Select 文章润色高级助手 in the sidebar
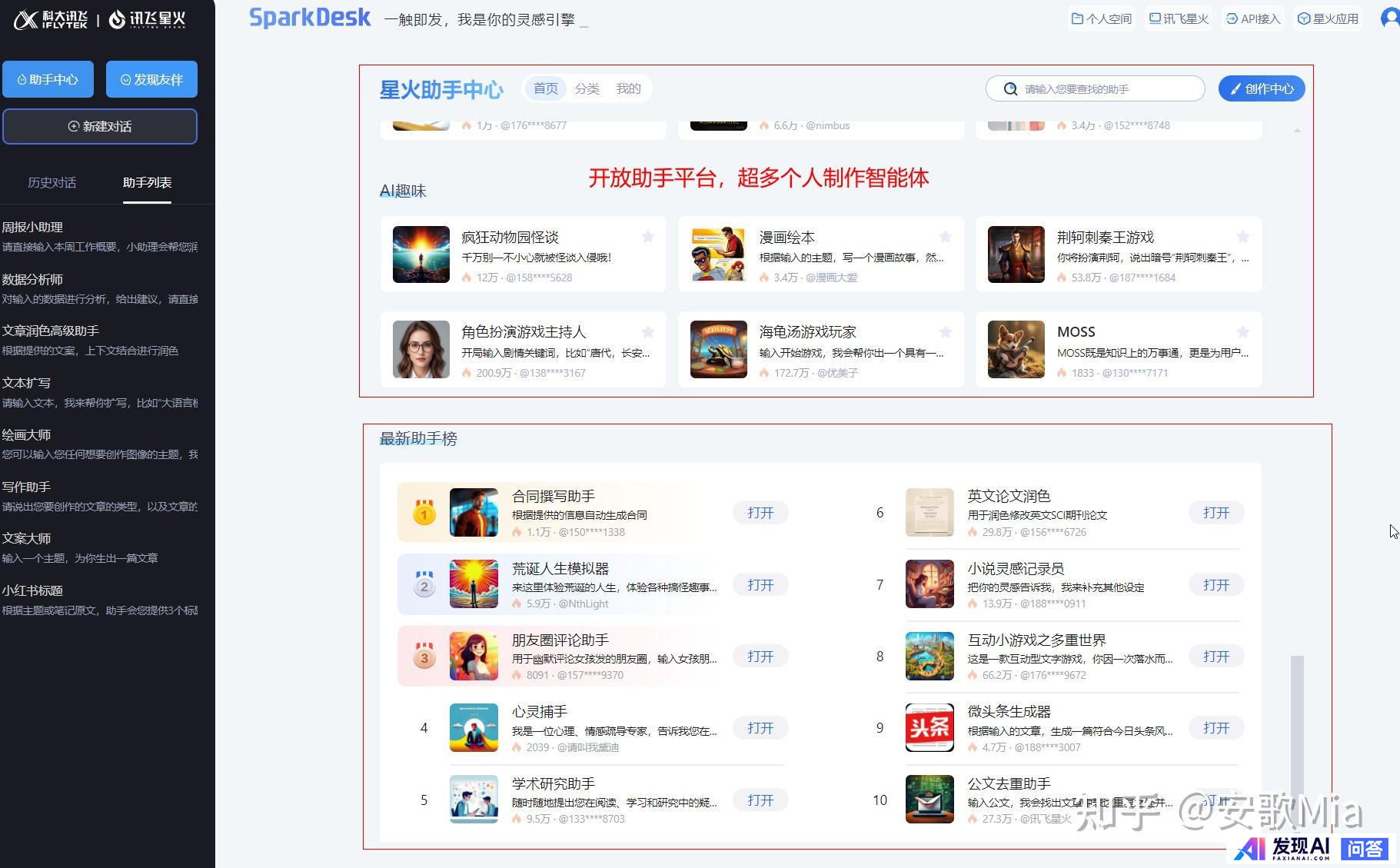This screenshot has width=1400, height=868. (x=100, y=340)
